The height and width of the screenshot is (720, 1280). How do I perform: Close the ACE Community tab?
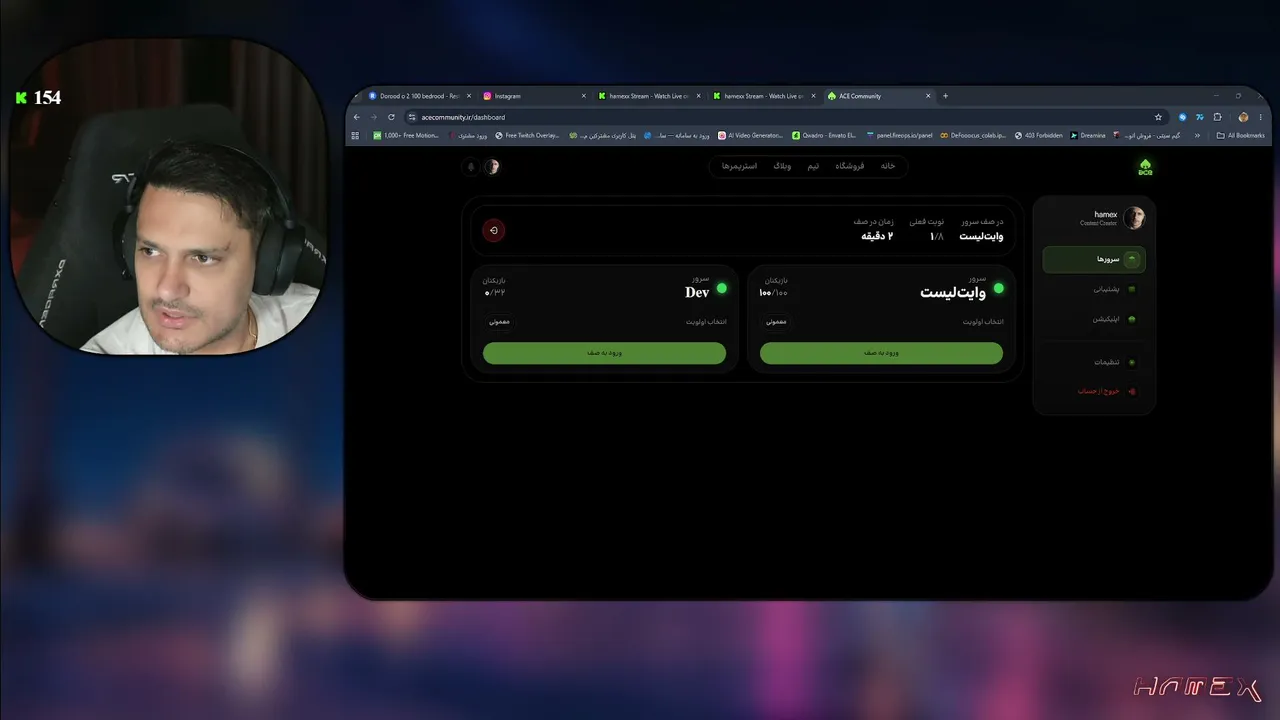pyautogui.click(x=928, y=96)
